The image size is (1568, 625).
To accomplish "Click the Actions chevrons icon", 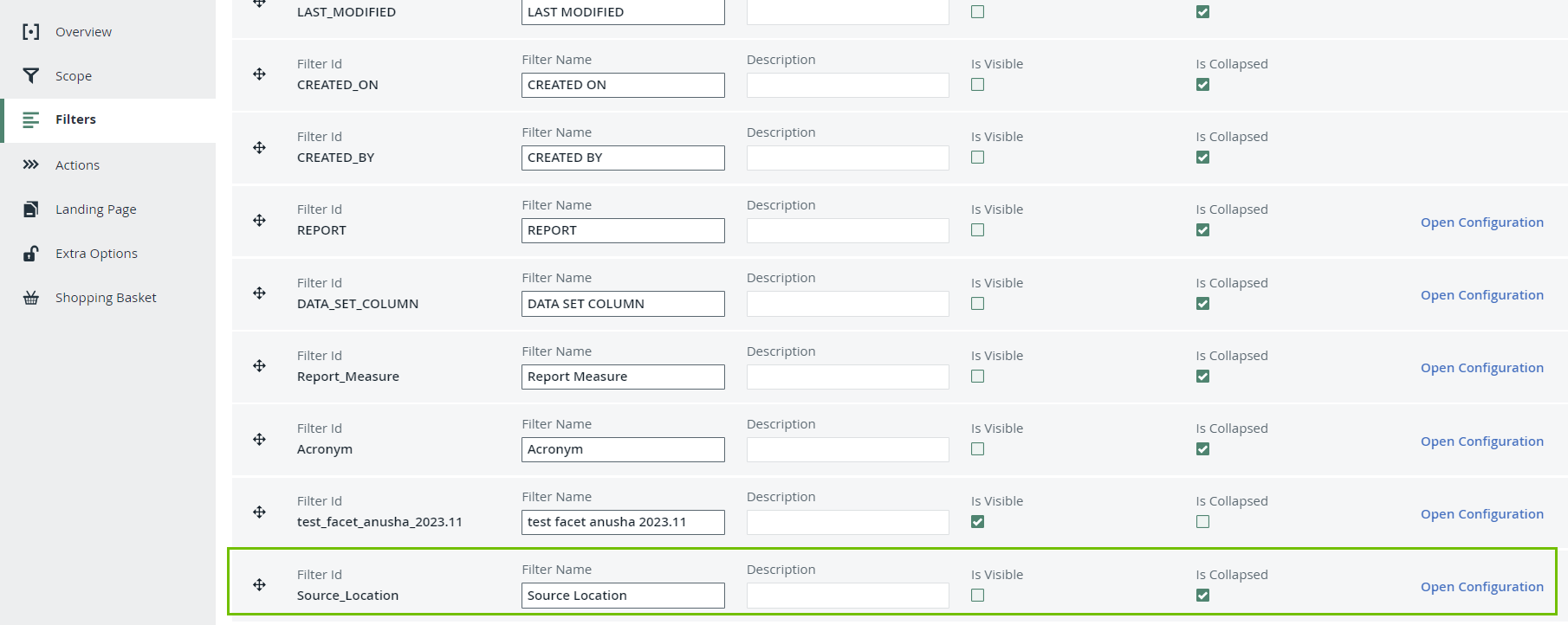I will click(x=31, y=164).
